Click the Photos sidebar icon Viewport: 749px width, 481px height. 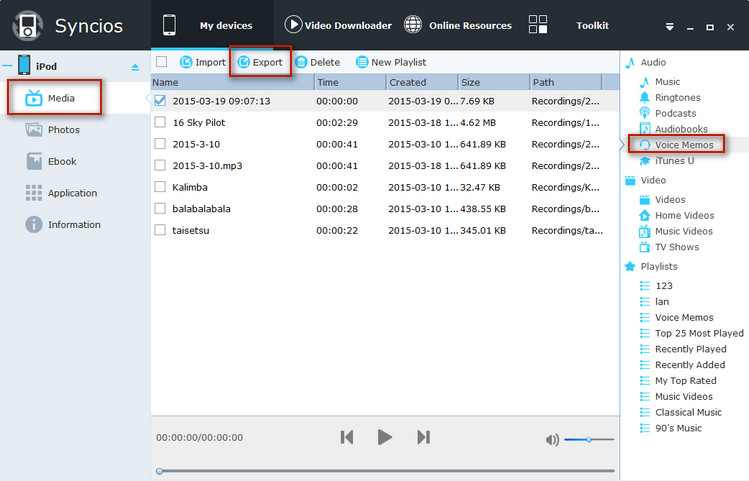click(34, 130)
